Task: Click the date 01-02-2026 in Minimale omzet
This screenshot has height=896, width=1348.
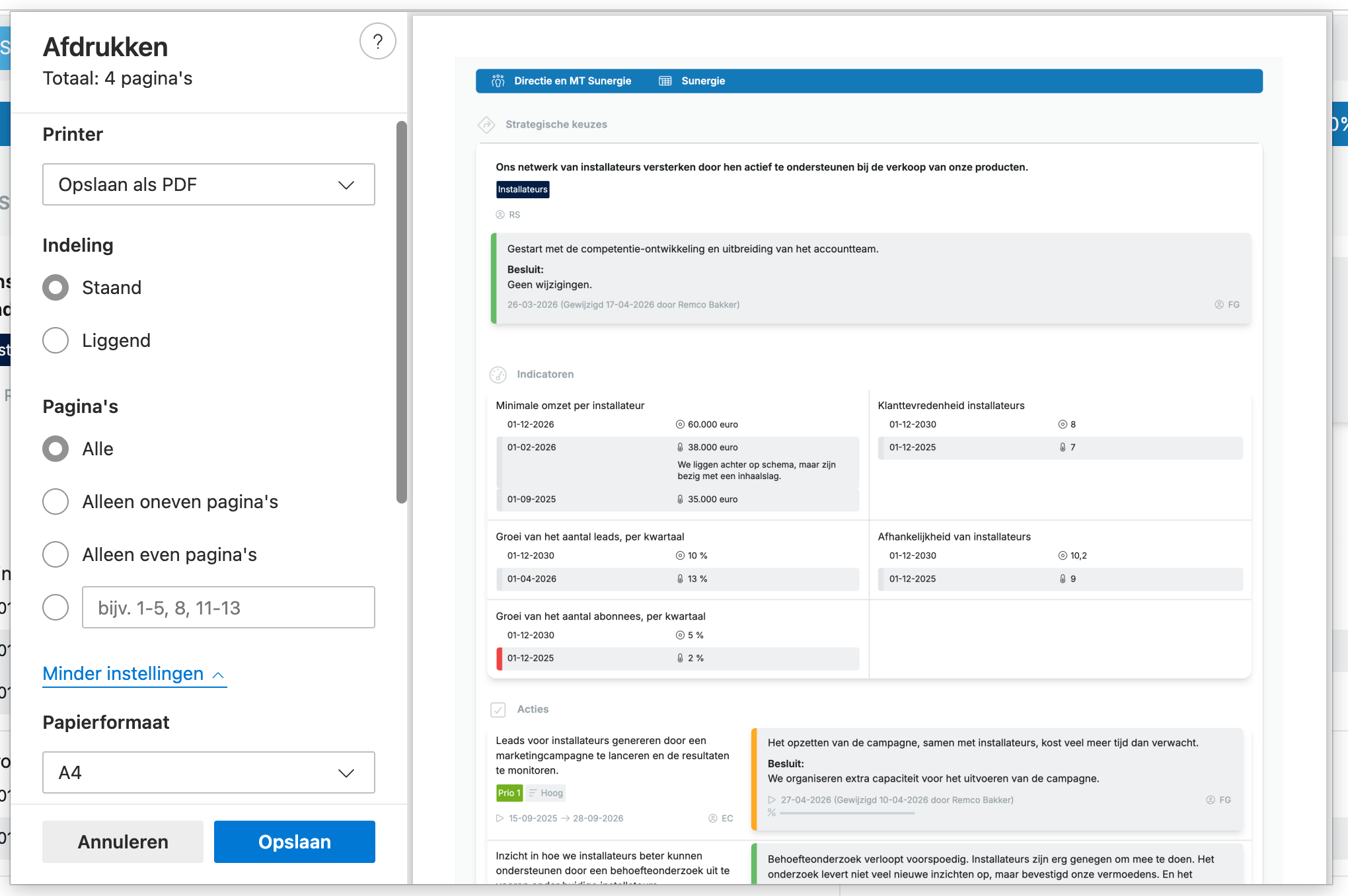Action: [532, 447]
